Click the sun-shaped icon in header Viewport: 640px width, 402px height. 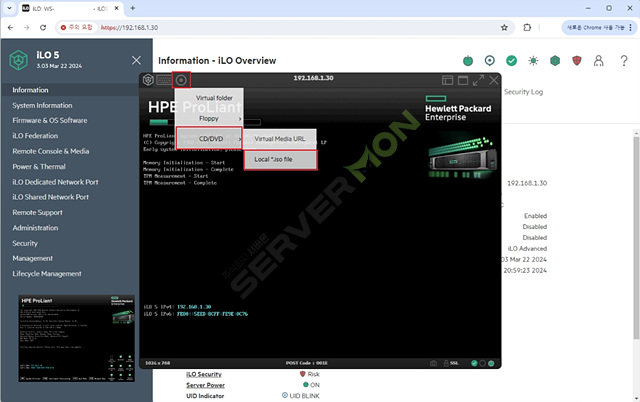533,61
